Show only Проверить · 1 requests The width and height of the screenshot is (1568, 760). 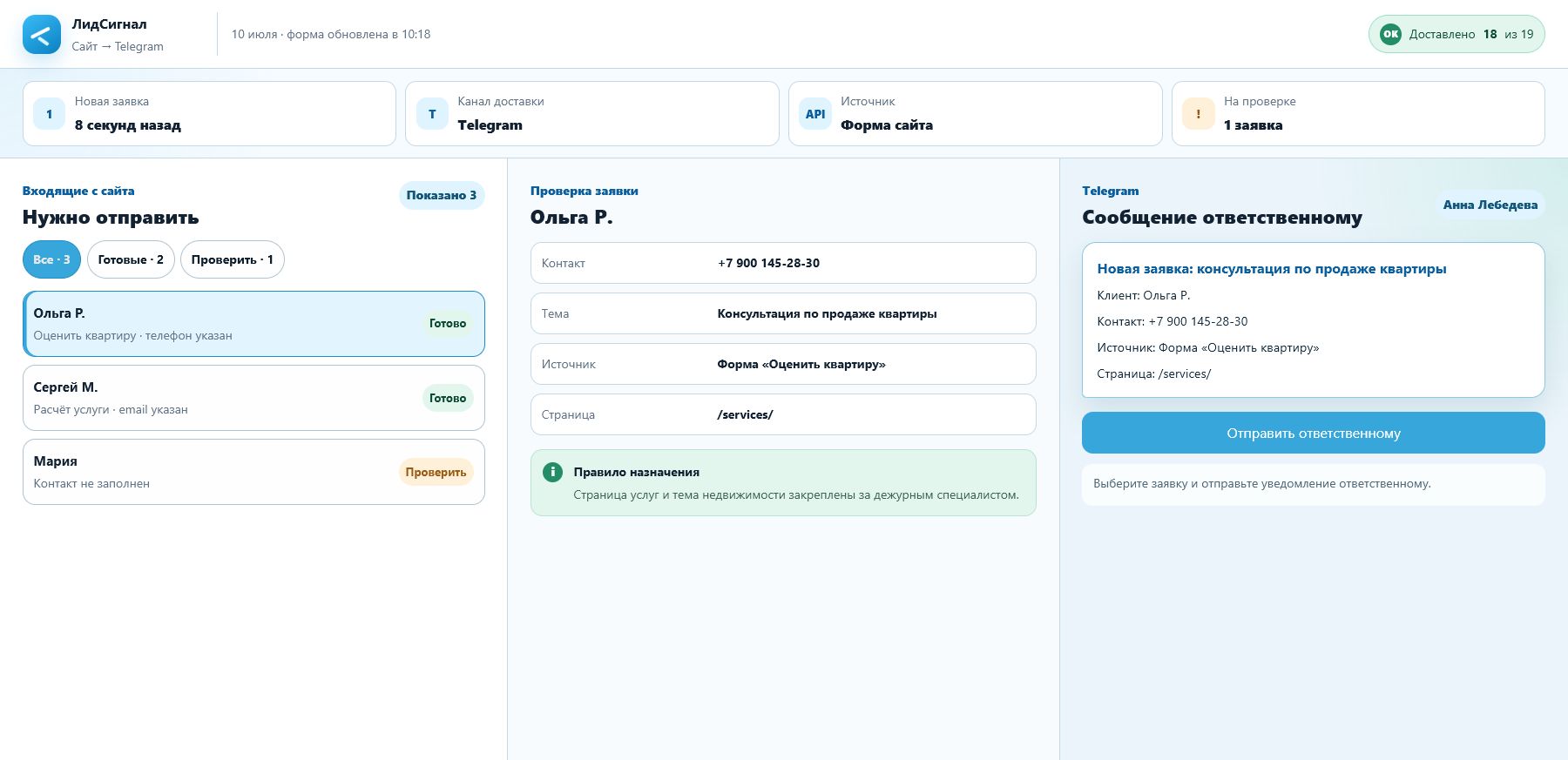point(233,259)
